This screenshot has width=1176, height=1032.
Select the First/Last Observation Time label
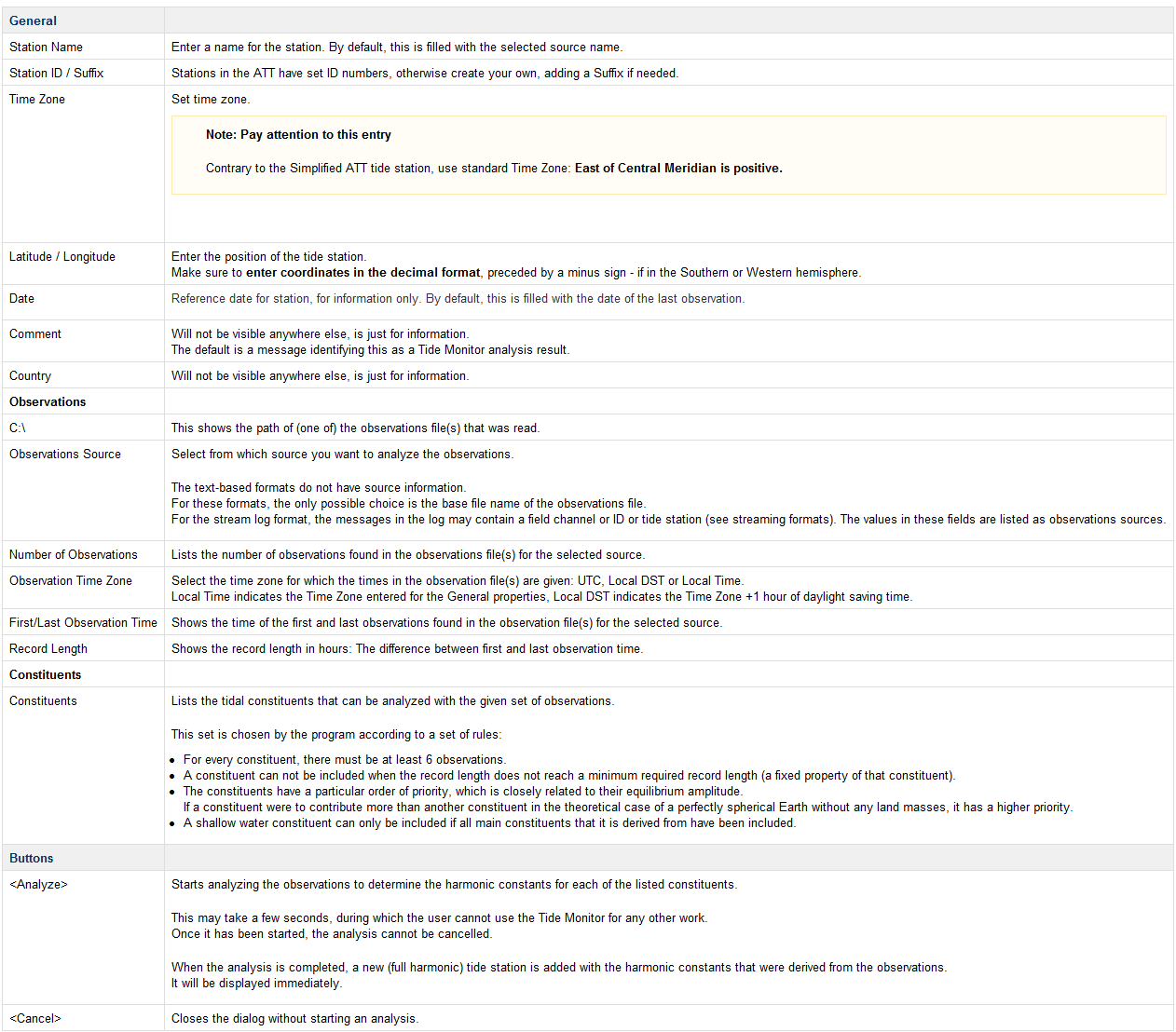[x=83, y=622]
